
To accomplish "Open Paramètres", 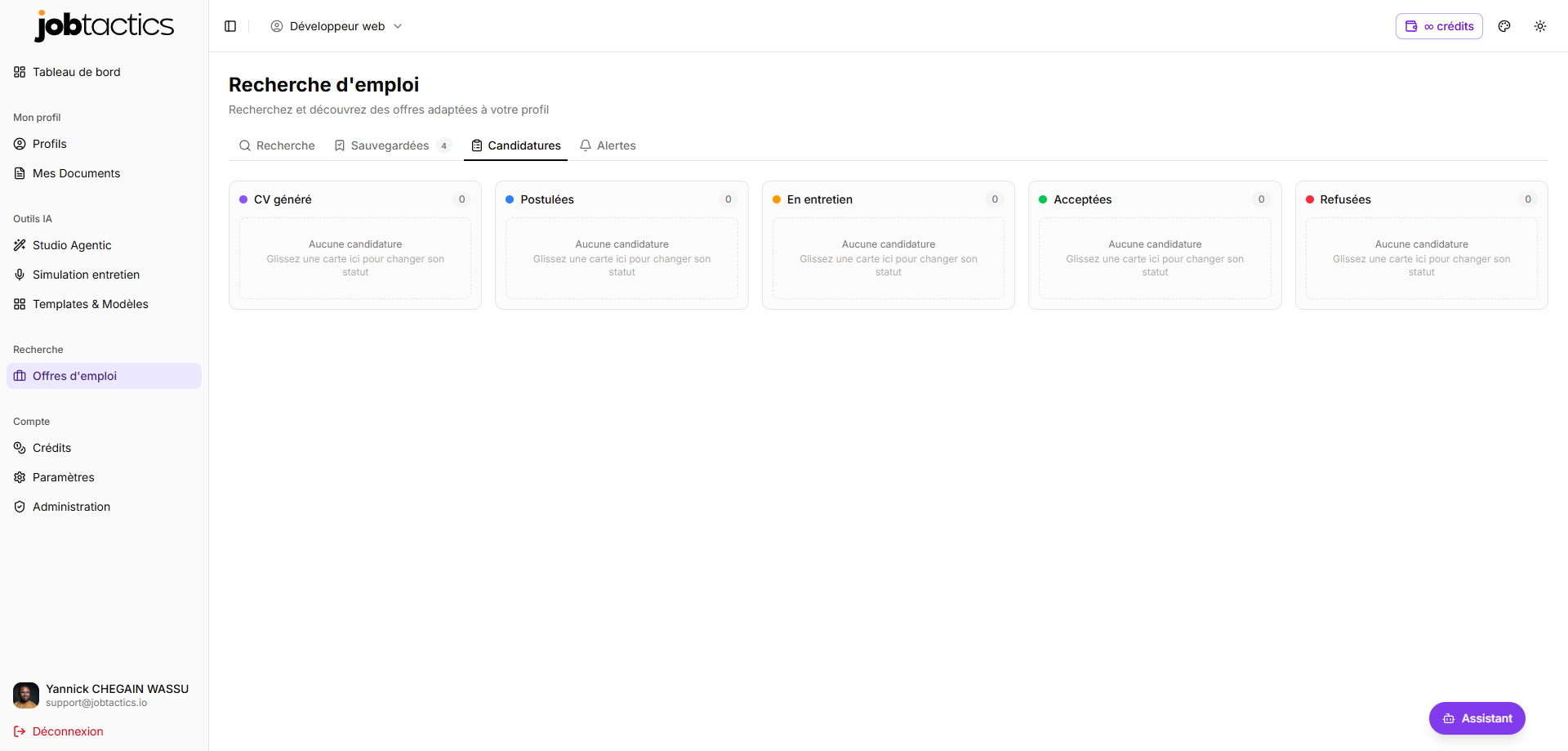I will (104, 477).
